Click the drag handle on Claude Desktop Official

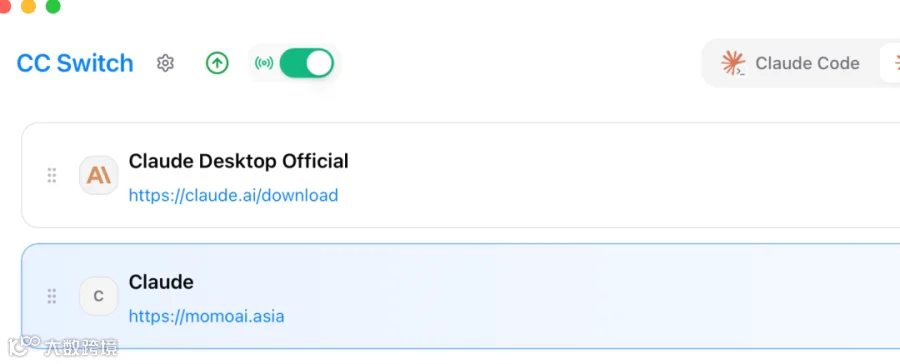52,175
